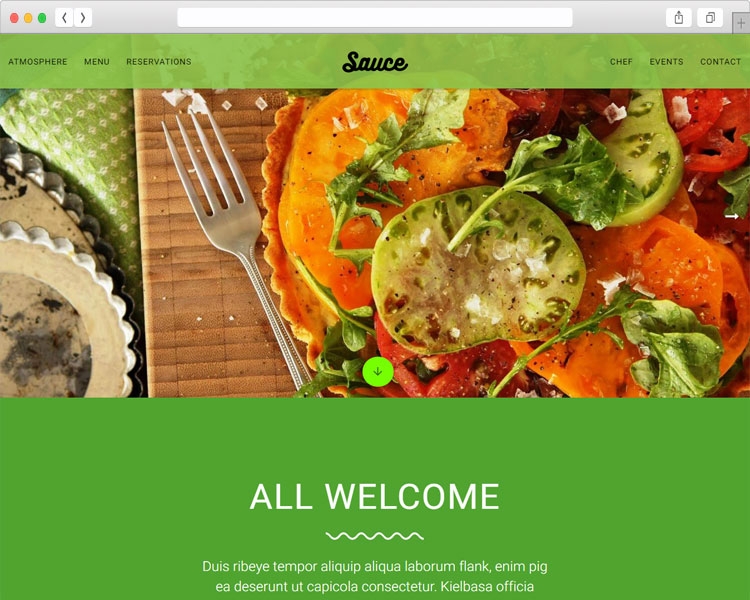
Task: Click the browser address bar
Action: click(x=375, y=18)
